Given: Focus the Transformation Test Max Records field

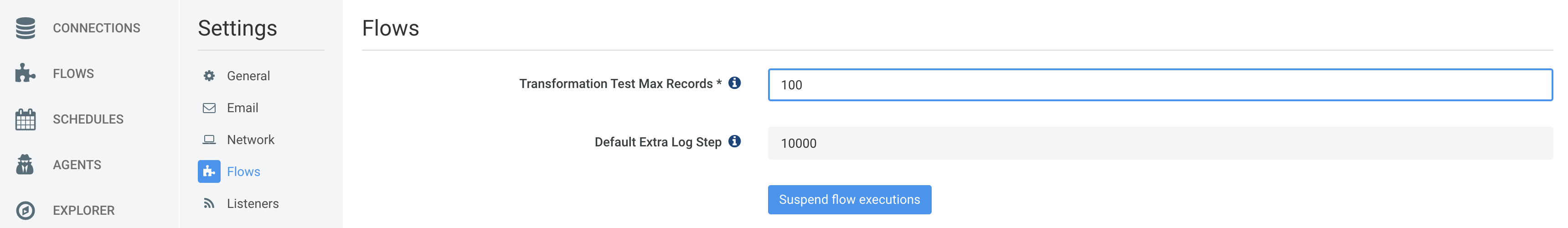Looking at the screenshot, I should tap(1160, 85).
